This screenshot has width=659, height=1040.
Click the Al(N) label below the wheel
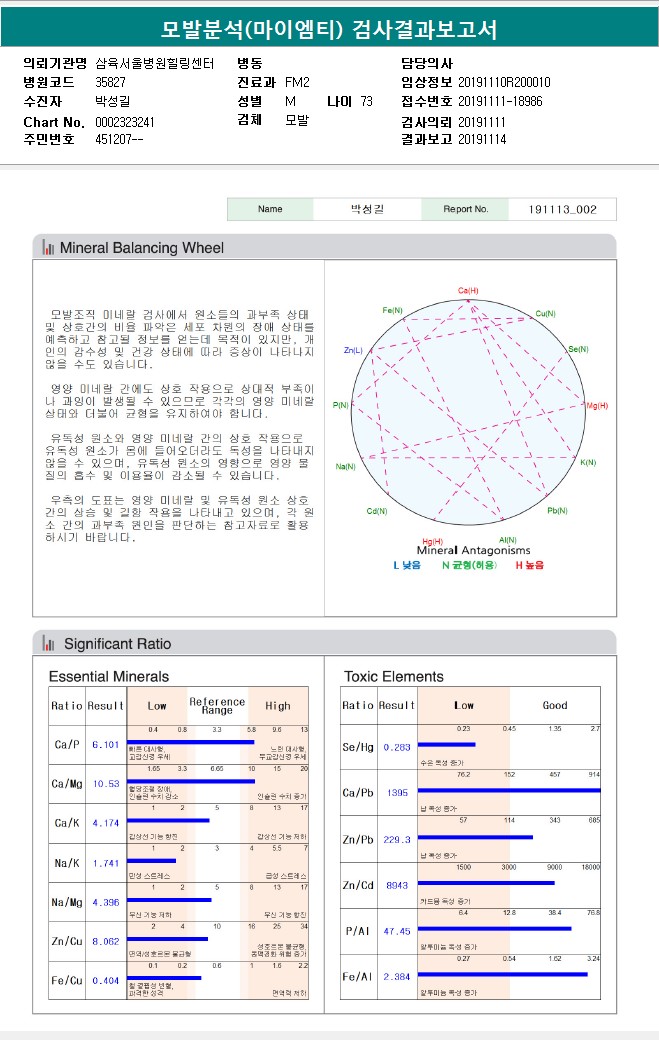(508, 540)
